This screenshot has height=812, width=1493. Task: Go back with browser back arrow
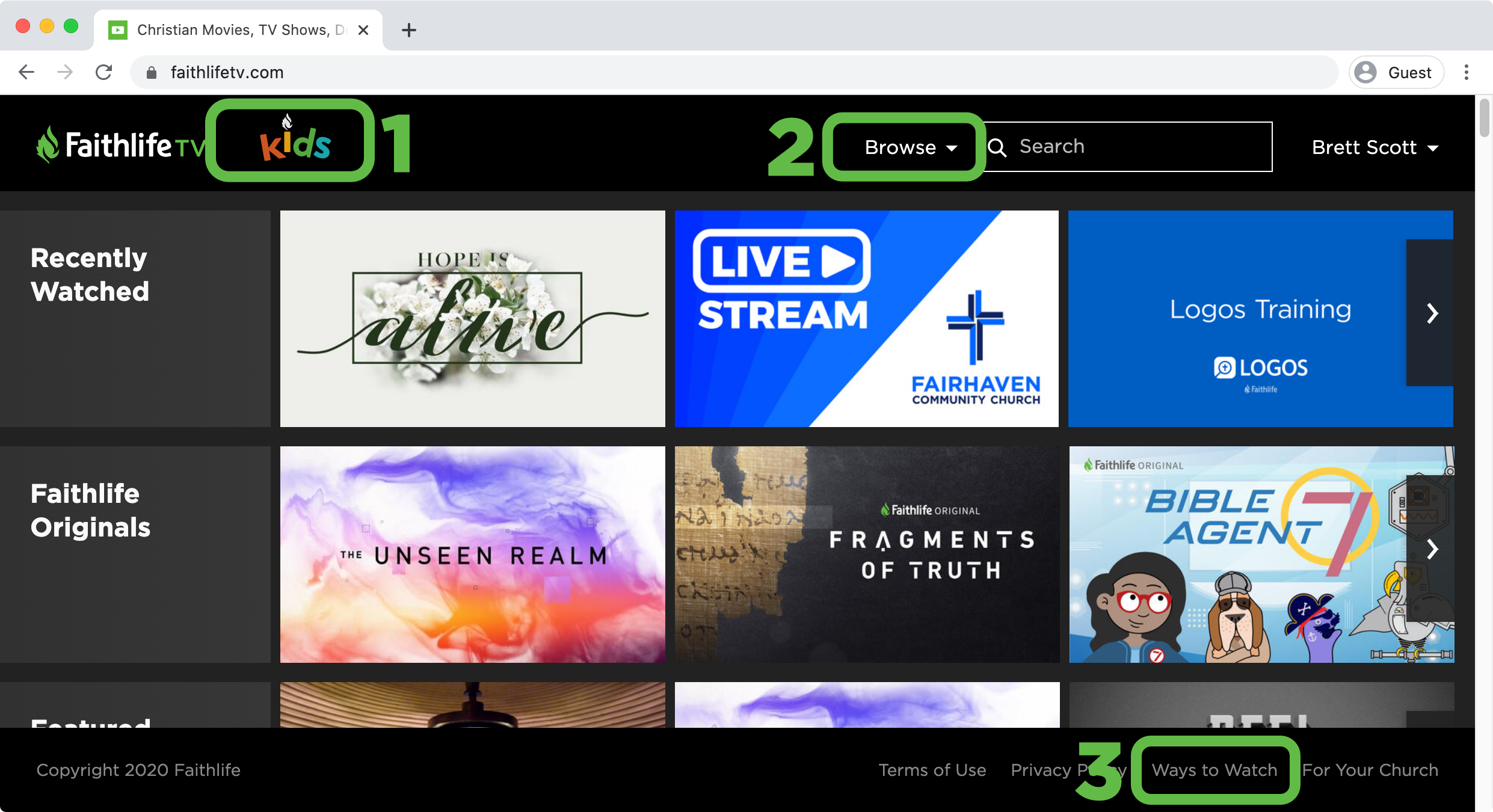[26, 72]
